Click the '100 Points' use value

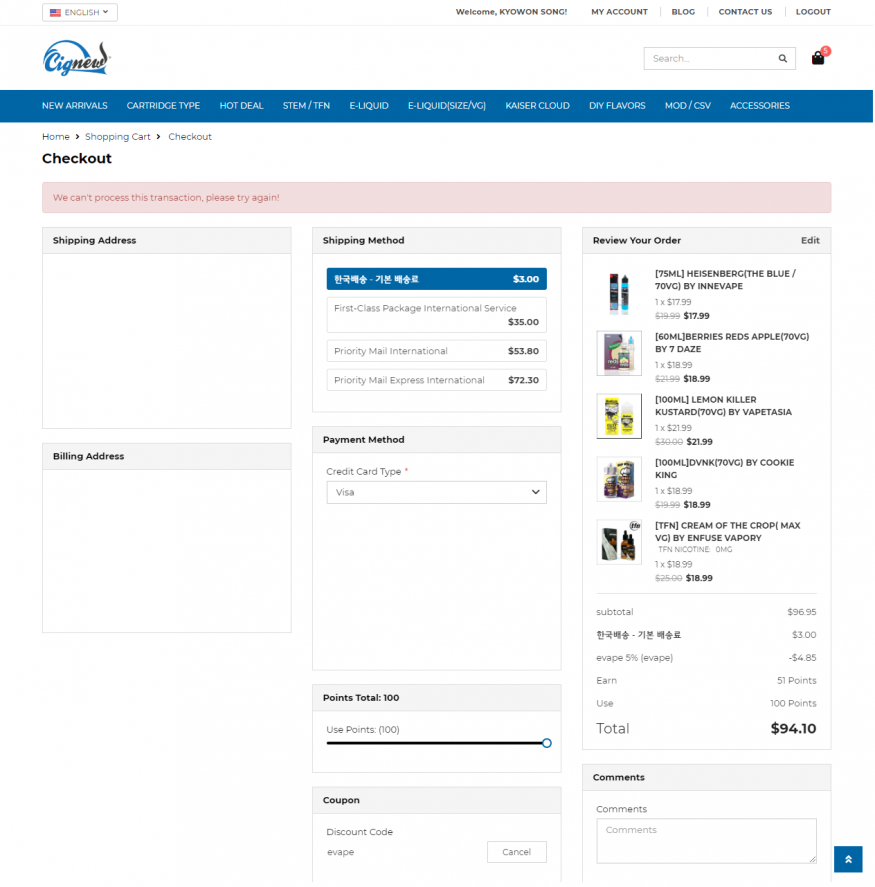coord(795,705)
